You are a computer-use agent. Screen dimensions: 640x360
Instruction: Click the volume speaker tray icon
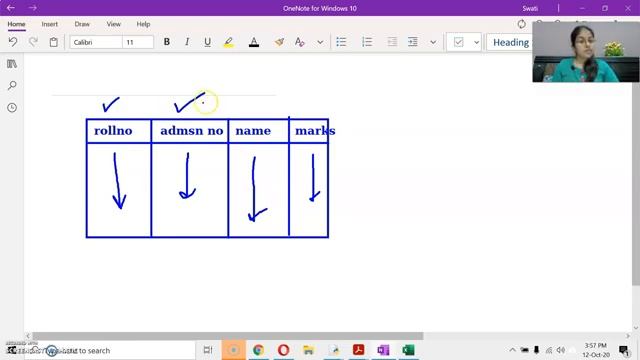click(561, 350)
